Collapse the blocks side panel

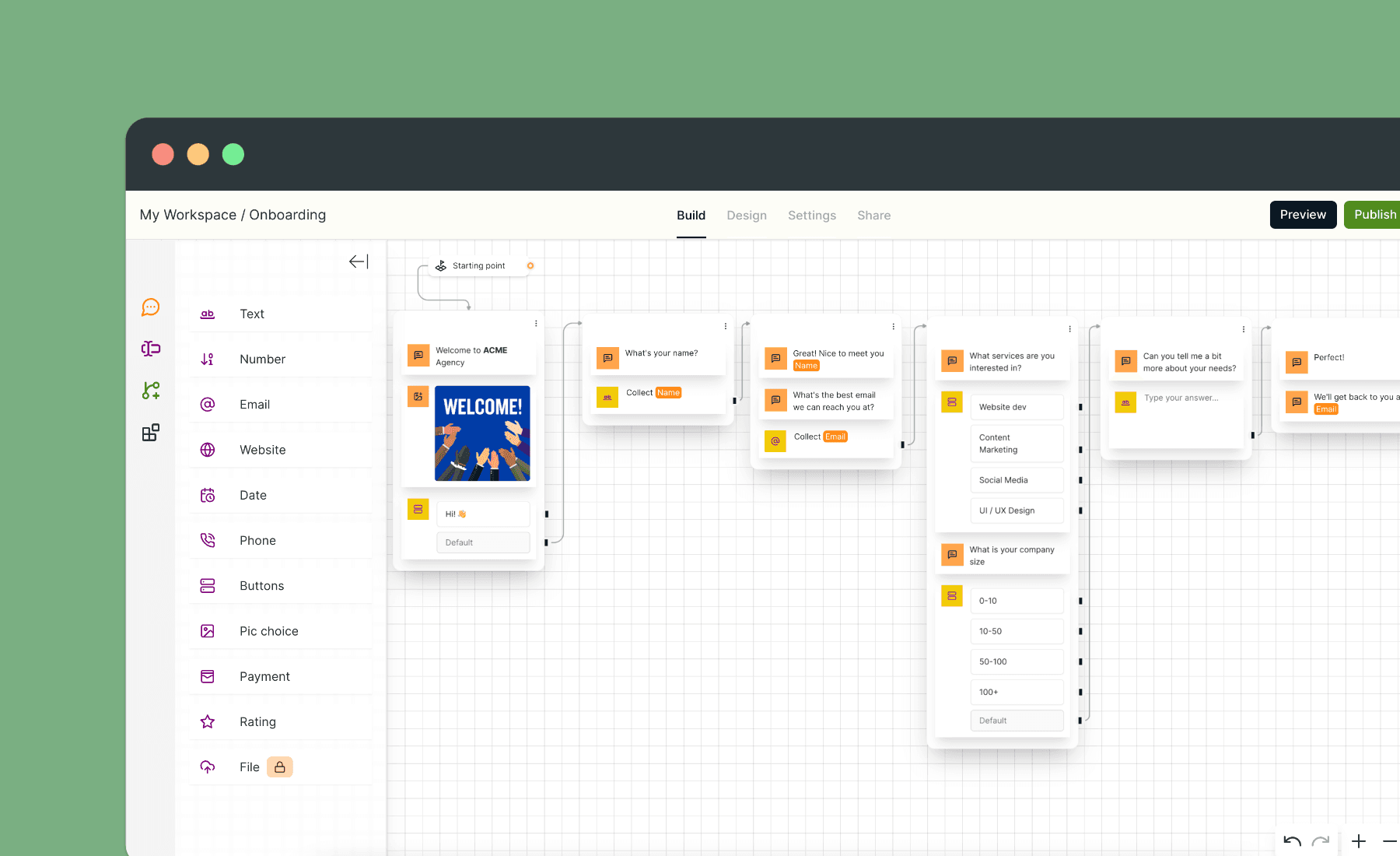click(x=359, y=261)
